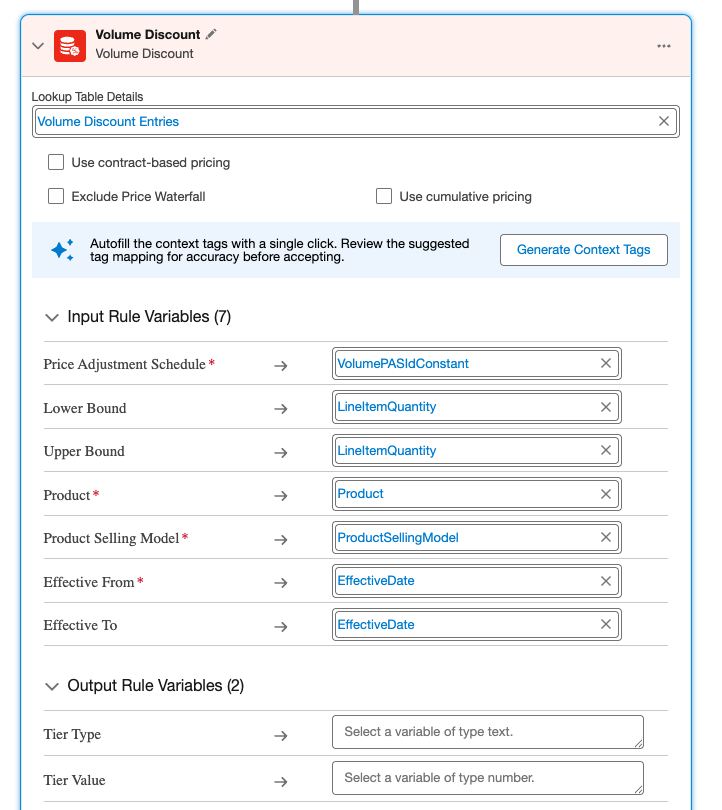Viewport: 722px width, 810px height.
Task: Click the Effective To EffectiveDate field
Action: point(465,625)
